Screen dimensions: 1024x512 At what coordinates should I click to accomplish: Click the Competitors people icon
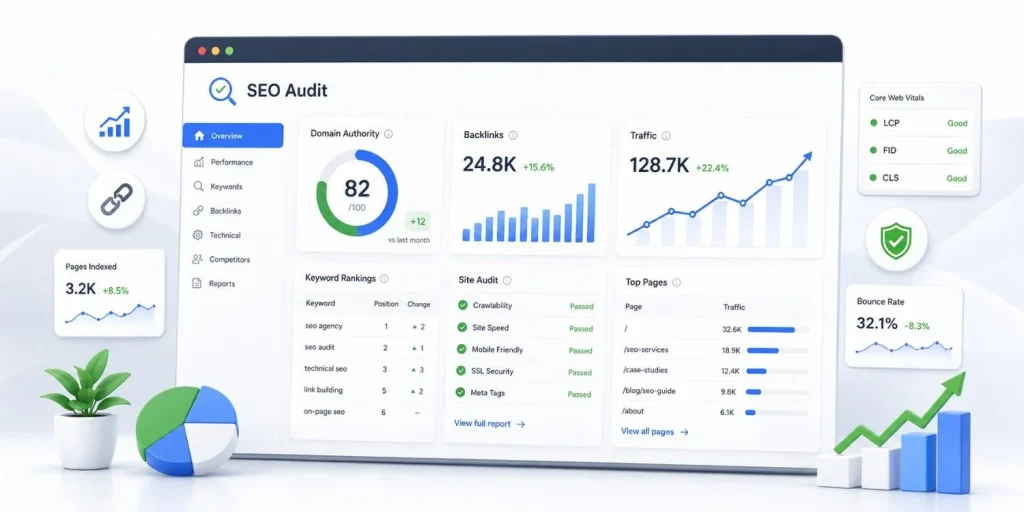point(197,259)
